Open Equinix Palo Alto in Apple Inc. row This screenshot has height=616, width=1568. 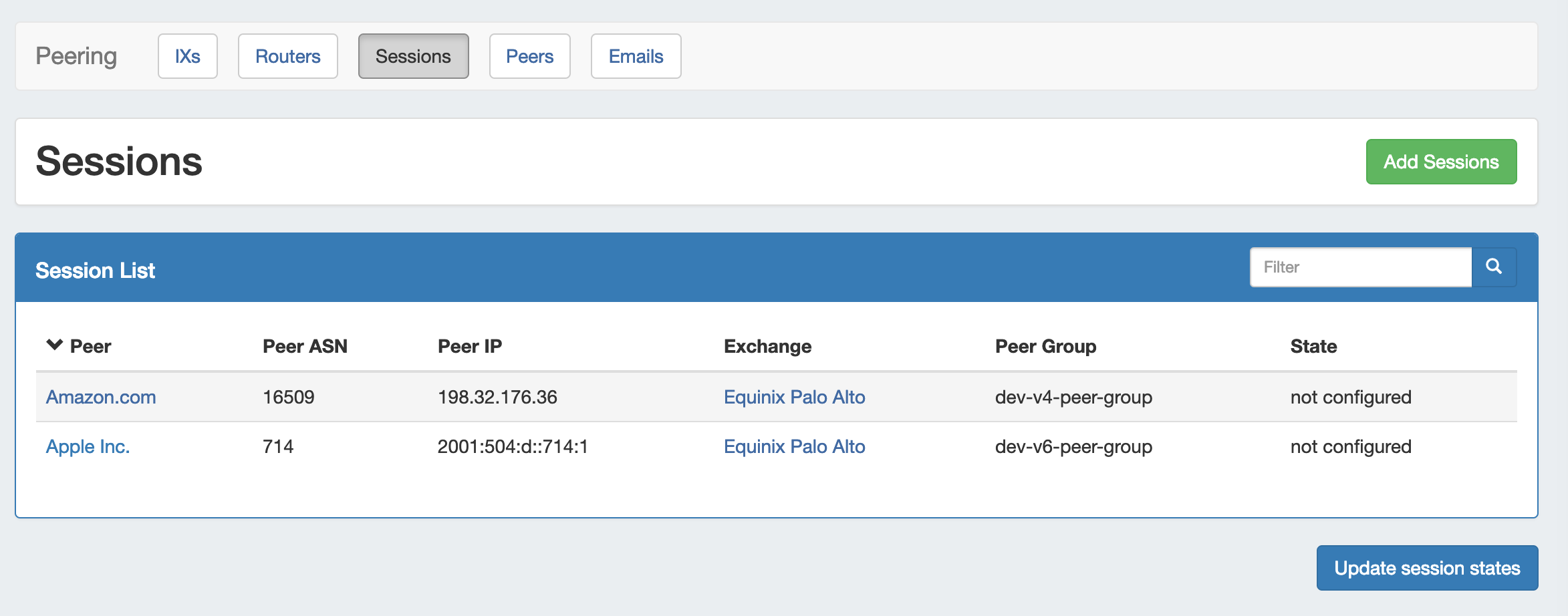[795, 446]
